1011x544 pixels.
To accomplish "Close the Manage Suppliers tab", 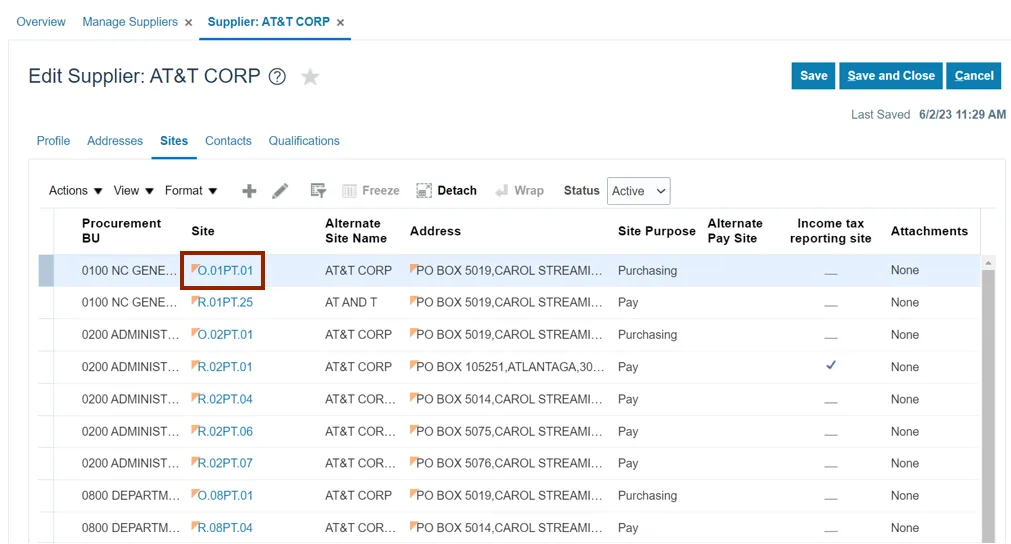I will pyautogui.click(x=188, y=22).
